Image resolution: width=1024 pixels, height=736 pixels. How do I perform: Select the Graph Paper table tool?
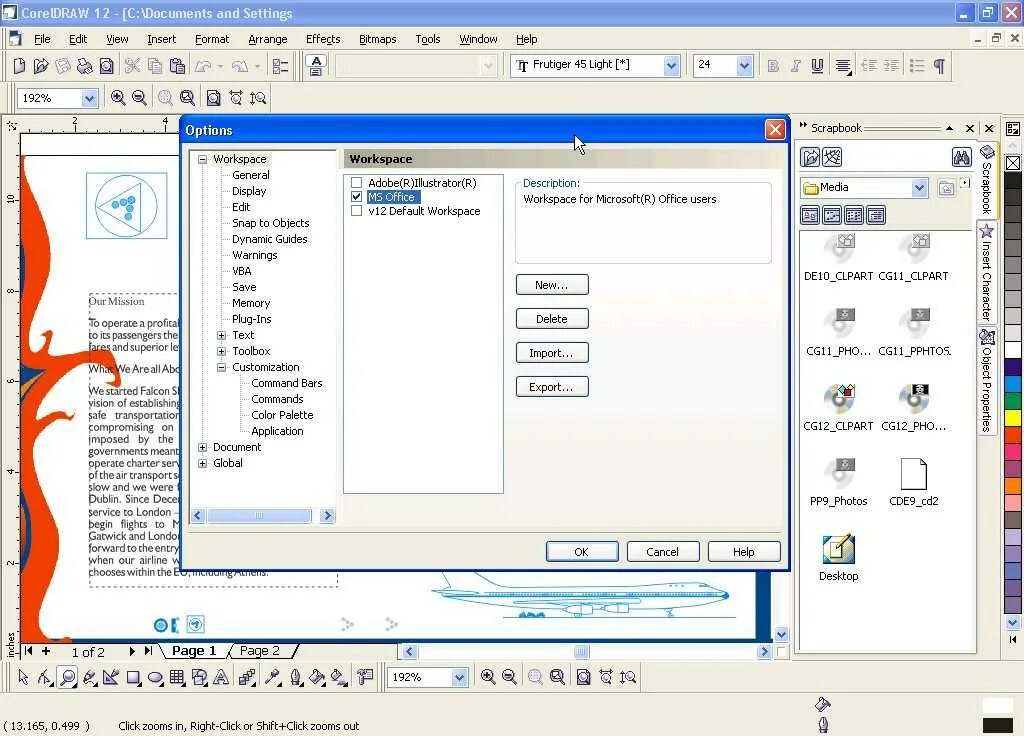click(x=177, y=677)
